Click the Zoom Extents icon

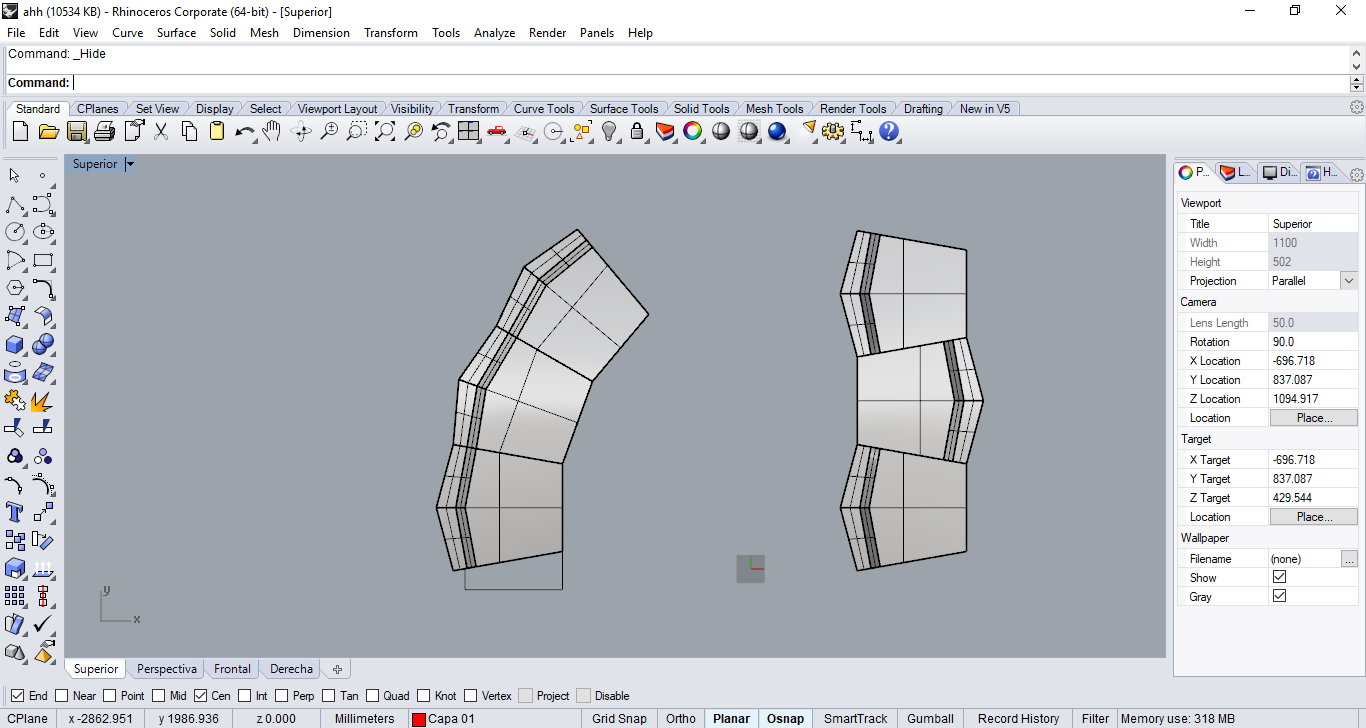click(x=384, y=131)
